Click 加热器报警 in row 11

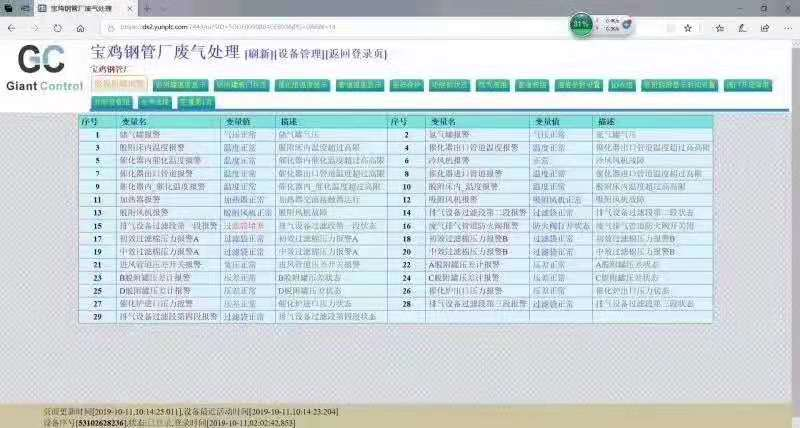coord(140,199)
